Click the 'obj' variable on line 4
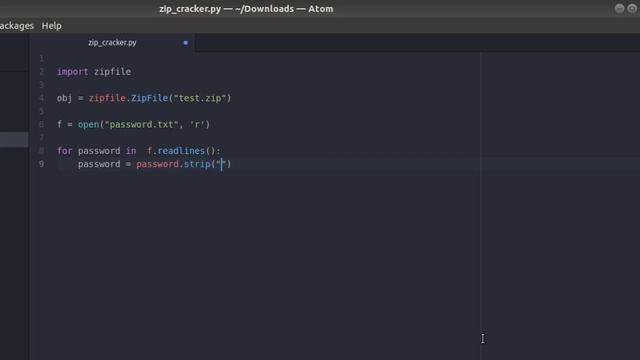 (64, 98)
